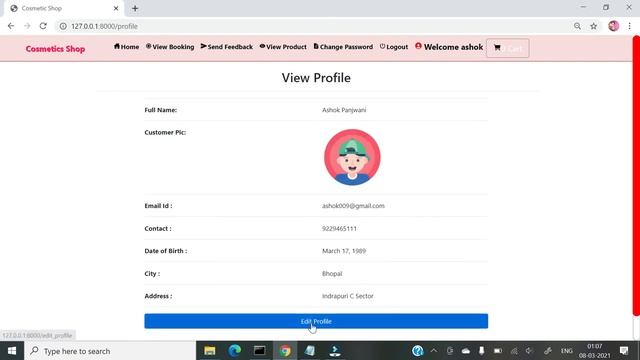Click the name Ashok Panjwani
This screenshot has height=360, width=640.
point(344,110)
